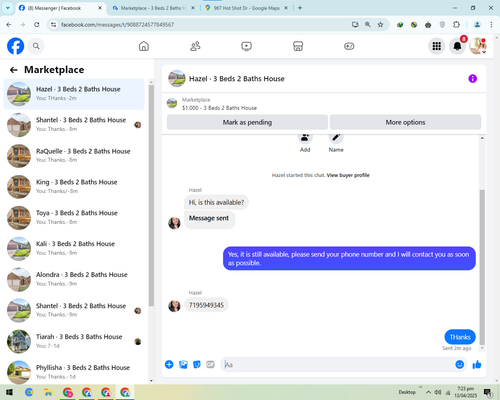Open the Facebook home logo
Screen dimensions: 500x400
click(x=16, y=46)
